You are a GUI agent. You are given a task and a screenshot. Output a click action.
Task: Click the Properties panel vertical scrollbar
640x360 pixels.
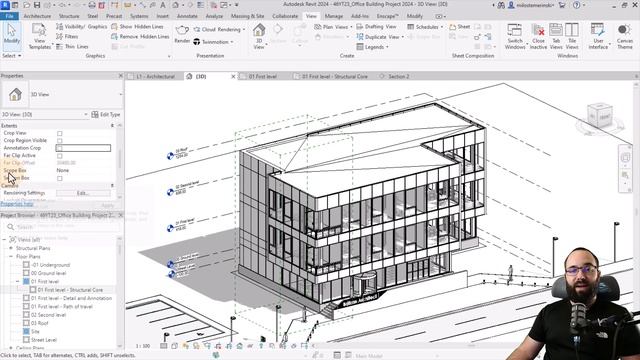[120, 159]
